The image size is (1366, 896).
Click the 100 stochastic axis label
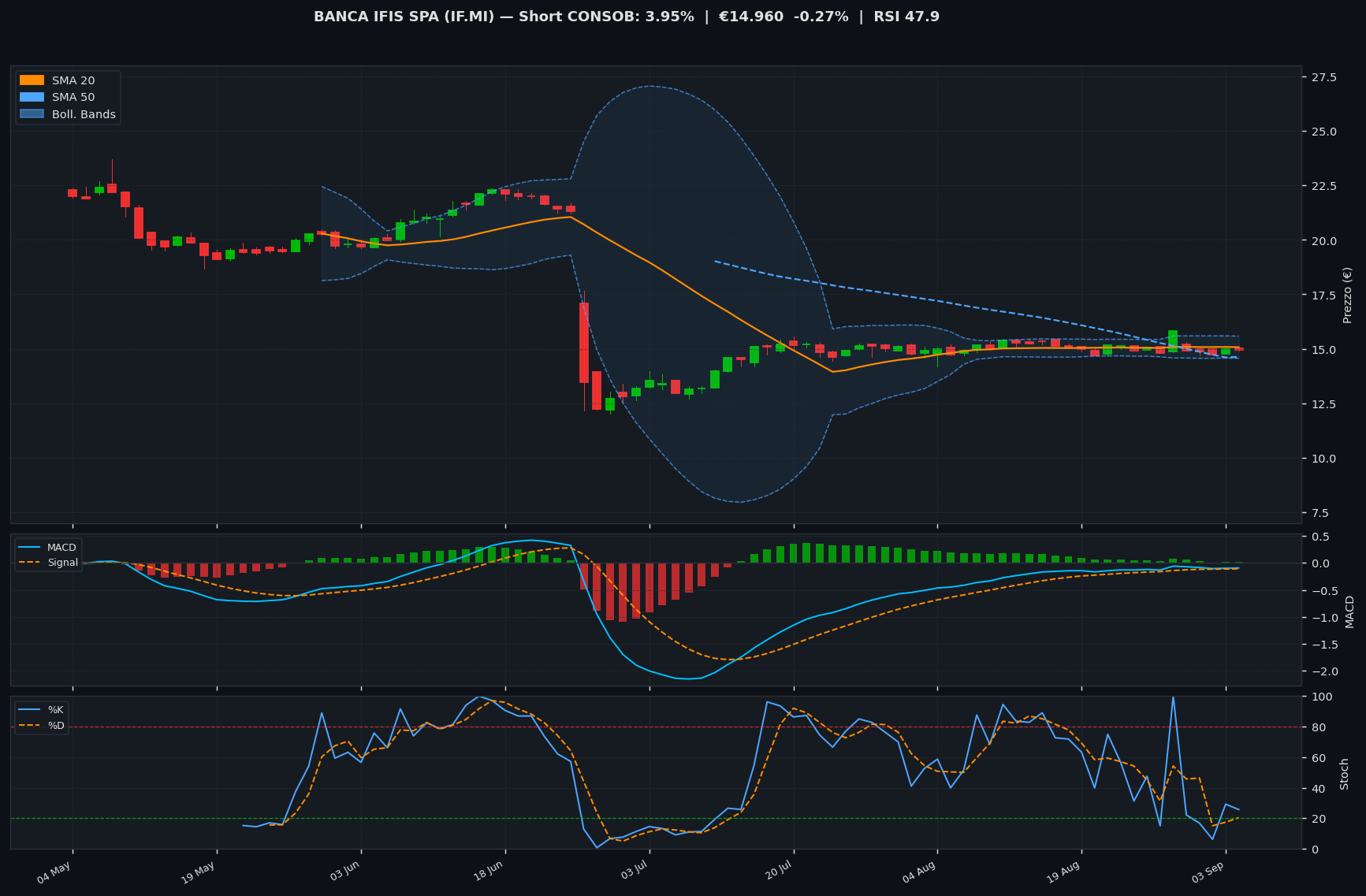1322,697
